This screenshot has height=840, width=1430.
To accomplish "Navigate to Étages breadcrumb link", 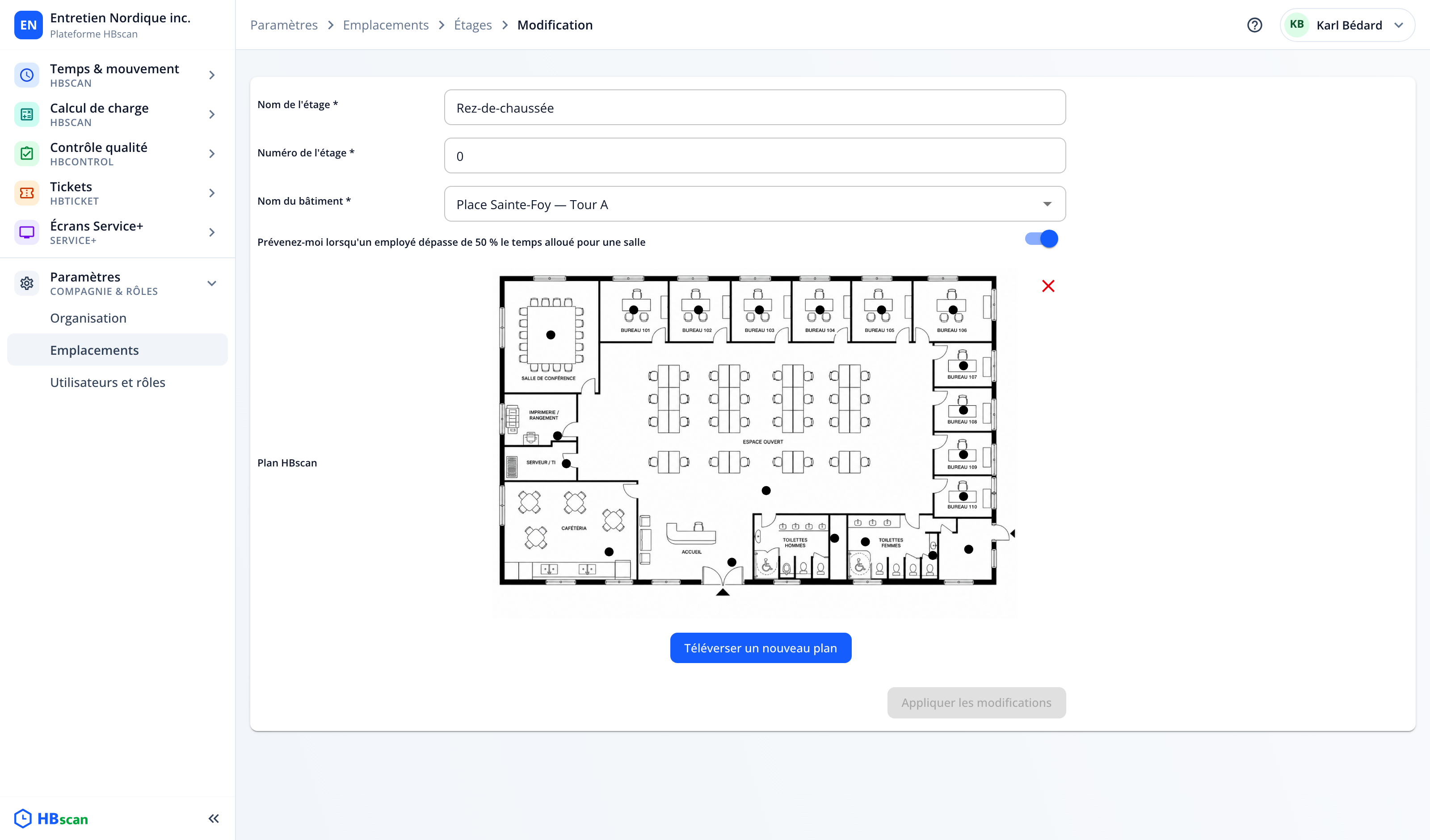I will [x=473, y=25].
